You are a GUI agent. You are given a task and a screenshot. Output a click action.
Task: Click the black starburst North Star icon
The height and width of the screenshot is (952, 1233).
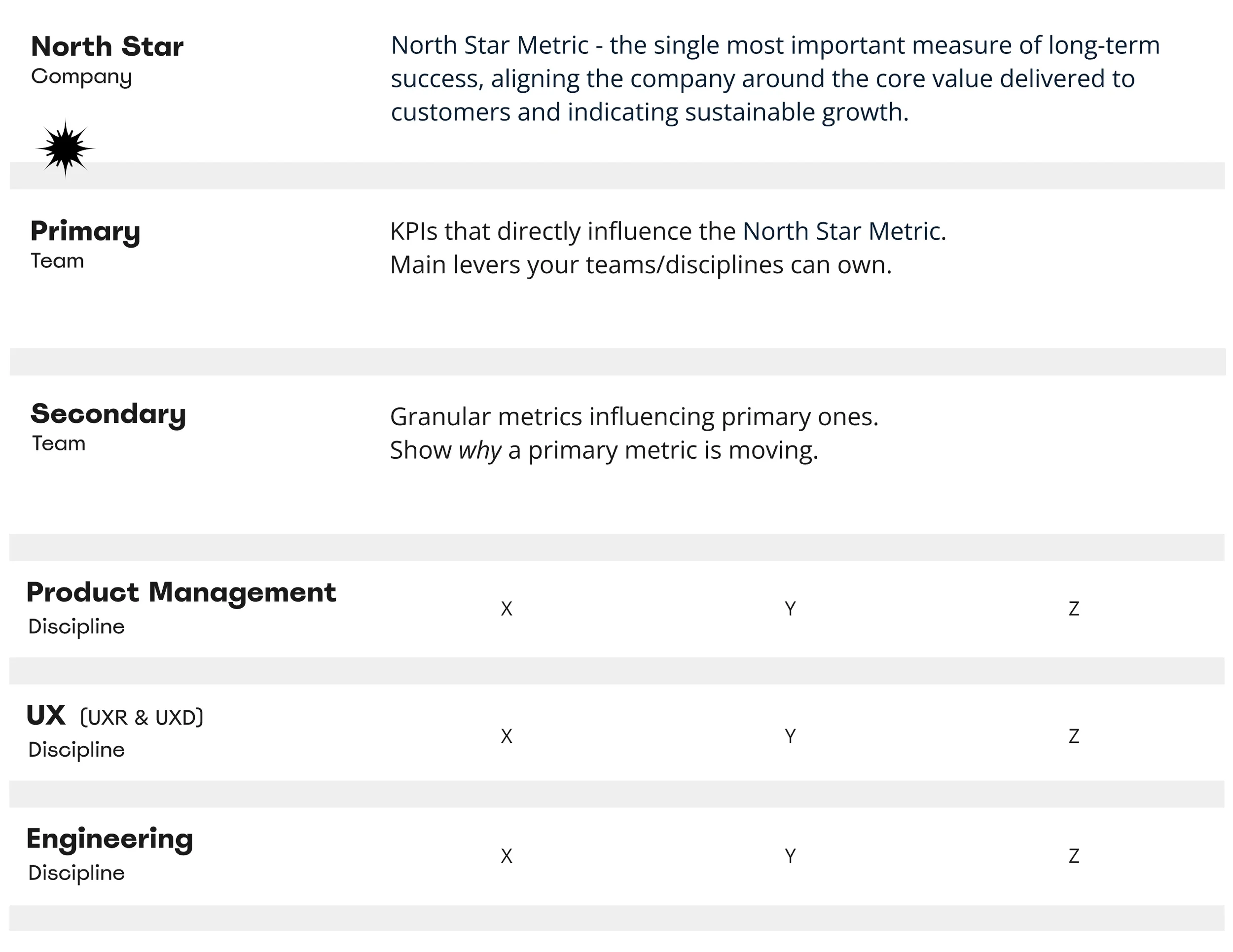[66, 149]
